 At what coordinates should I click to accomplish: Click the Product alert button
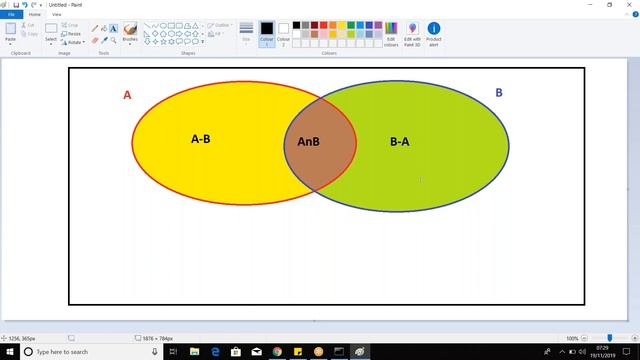tap(434, 34)
